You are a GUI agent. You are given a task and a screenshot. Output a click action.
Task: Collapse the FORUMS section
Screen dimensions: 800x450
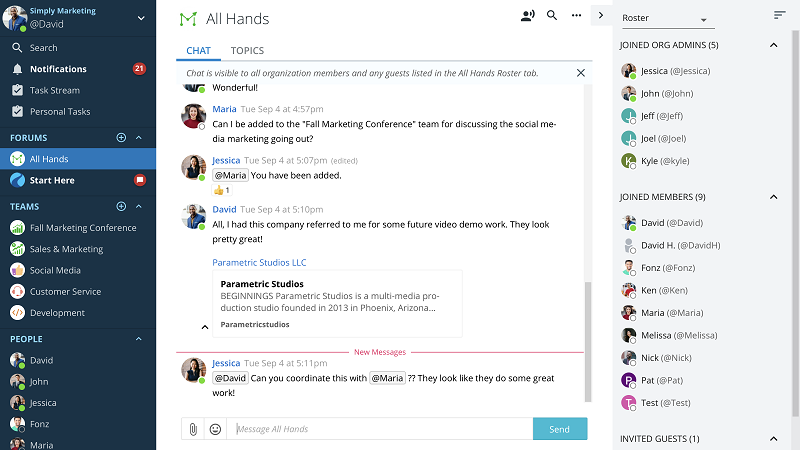pos(139,137)
